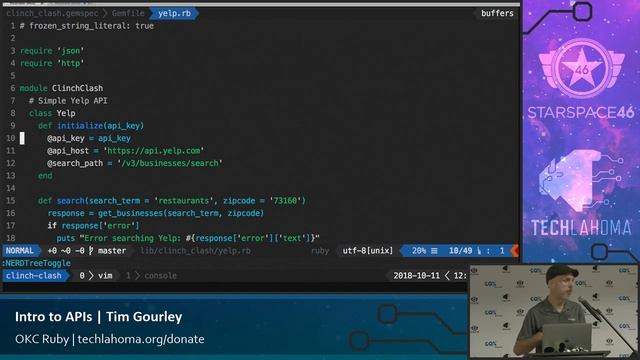640x360 pixels.
Task: Switch to the yelp.rb buffer tab
Action: click(174, 13)
